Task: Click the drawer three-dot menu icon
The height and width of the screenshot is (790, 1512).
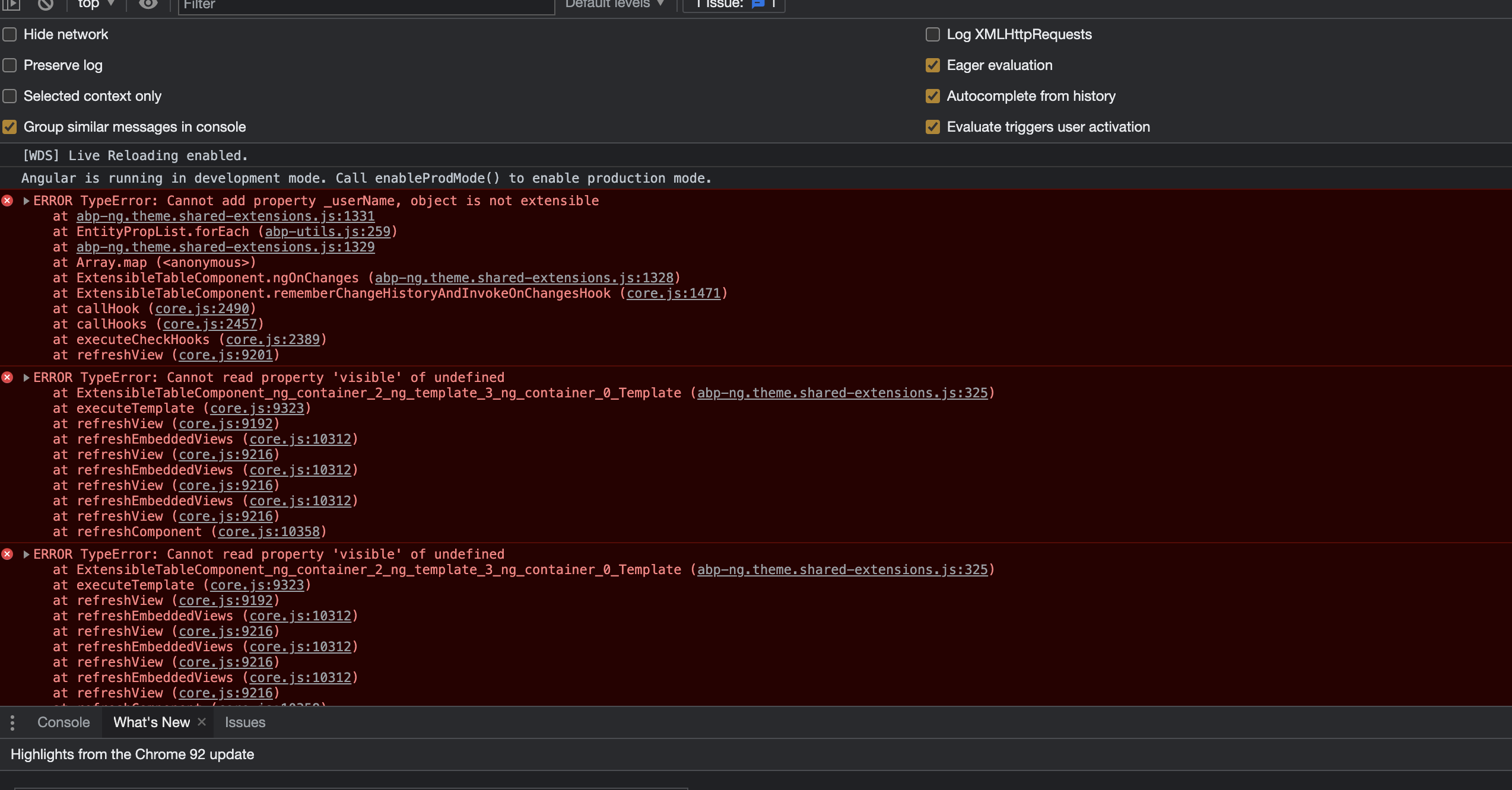Action: tap(12, 722)
